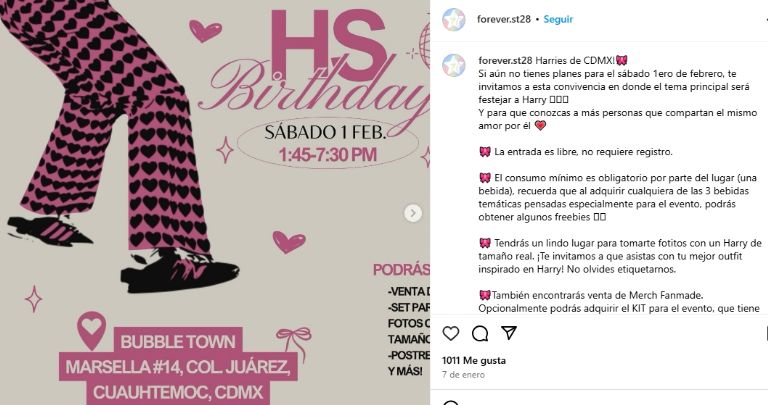Open comments via the speech bubble icon
Image resolution: width=768 pixels, height=405 pixels.
pyautogui.click(x=480, y=334)
